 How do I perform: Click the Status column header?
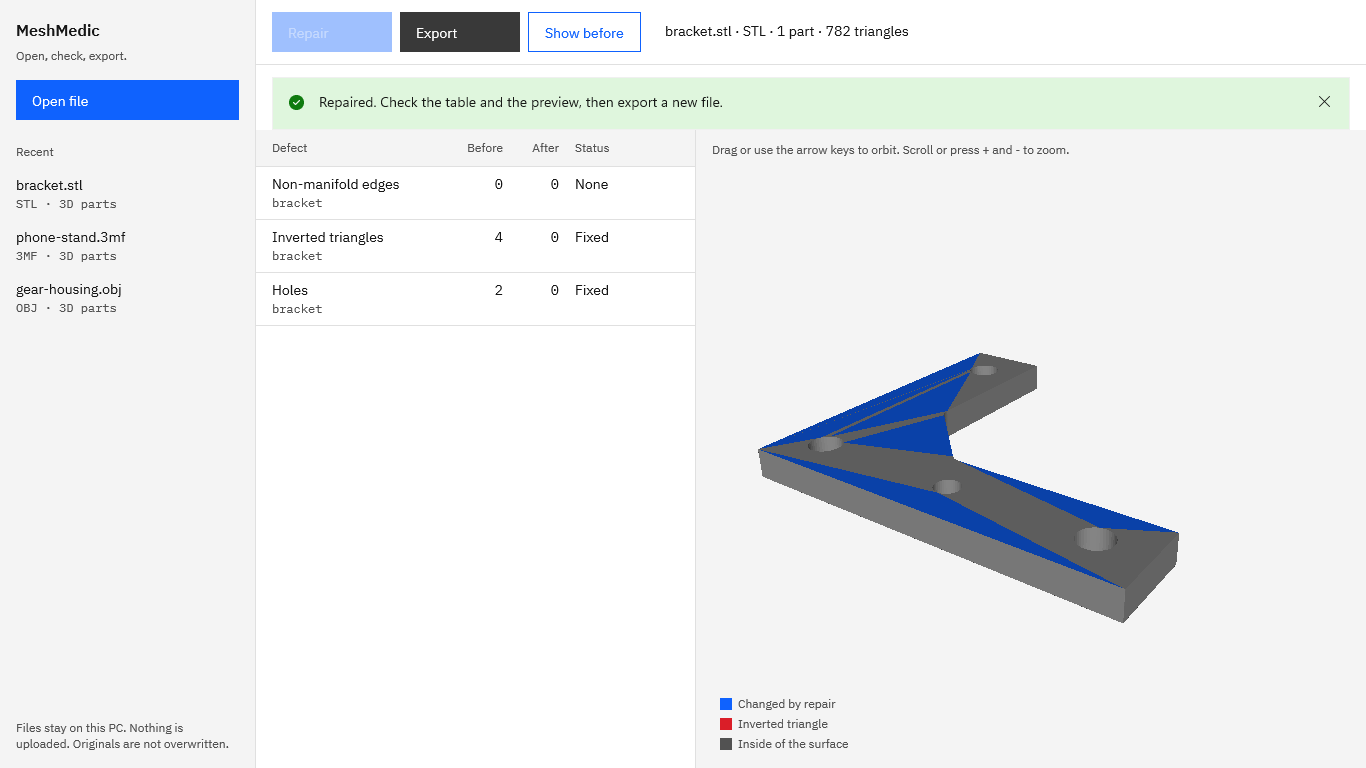click(x=592, y=148)
